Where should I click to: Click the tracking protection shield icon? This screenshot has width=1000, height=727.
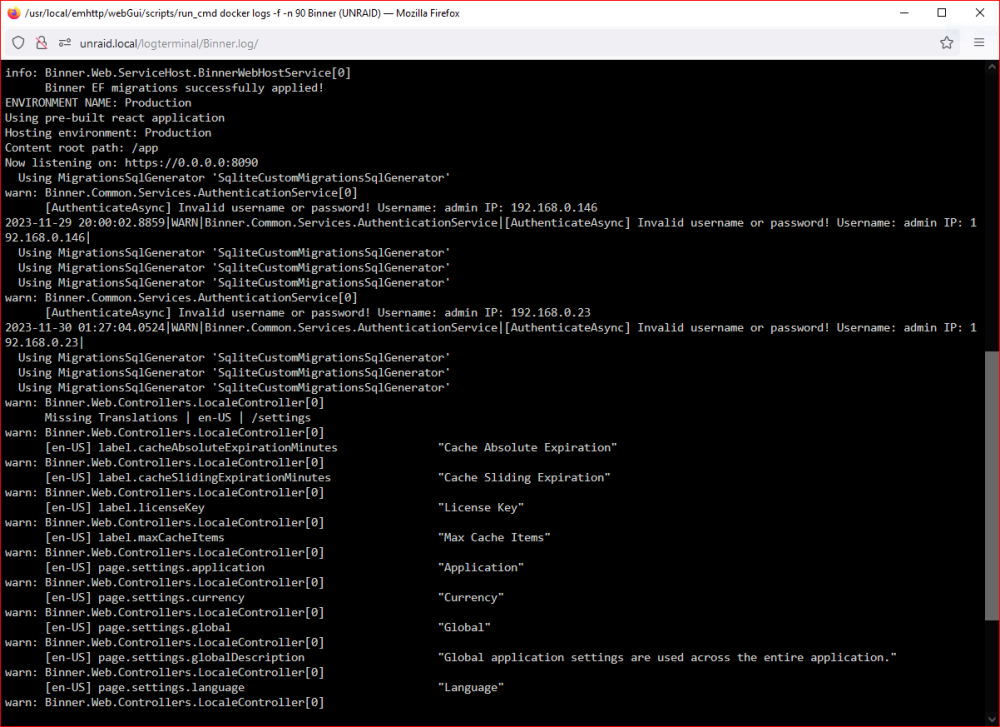pyautogui.click(x=18, y=43)
